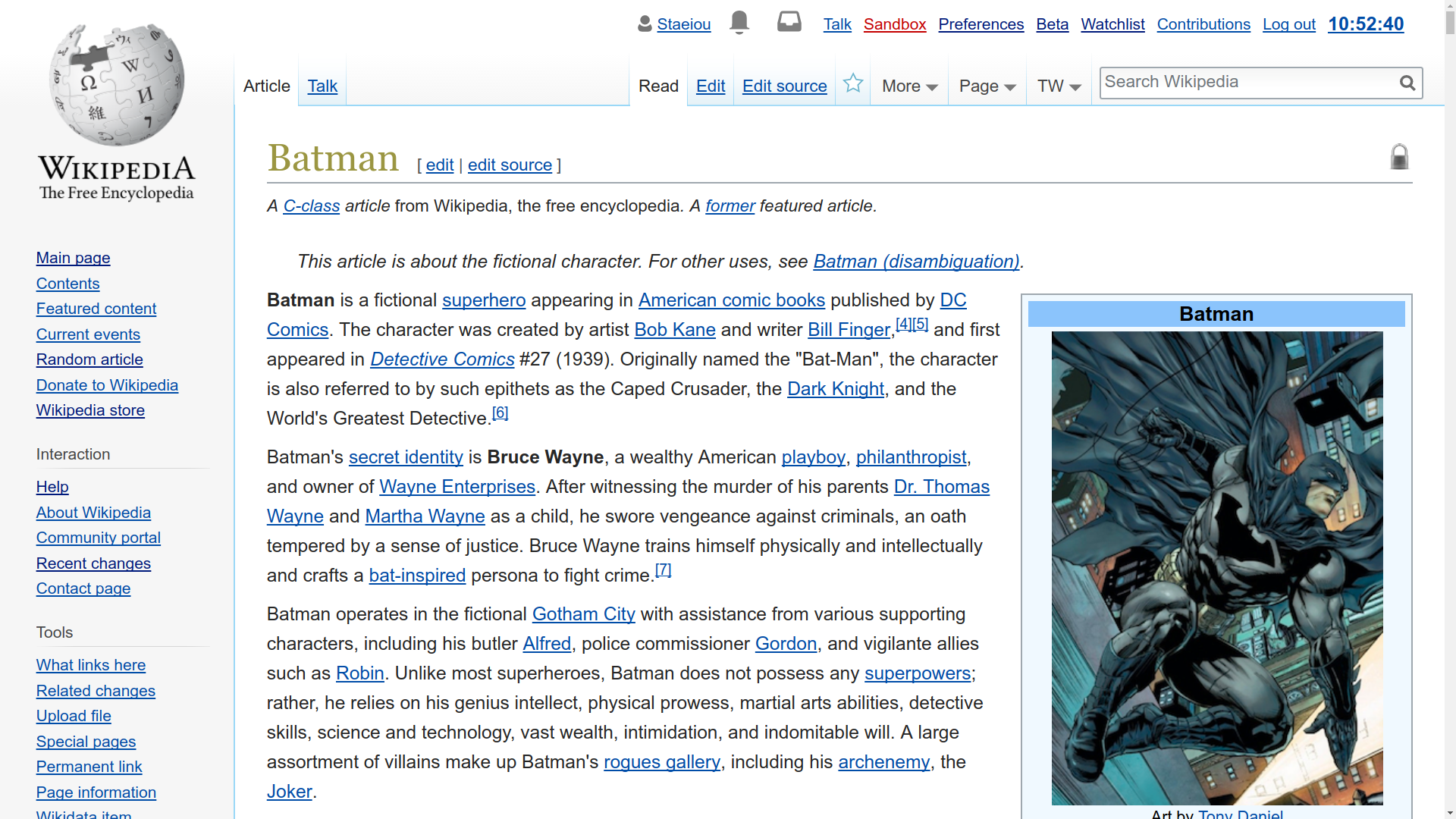Image resolution: width=1456 pixels, height=819 pixels.
Task: Open the Joker link
Action: coord(289,791)
